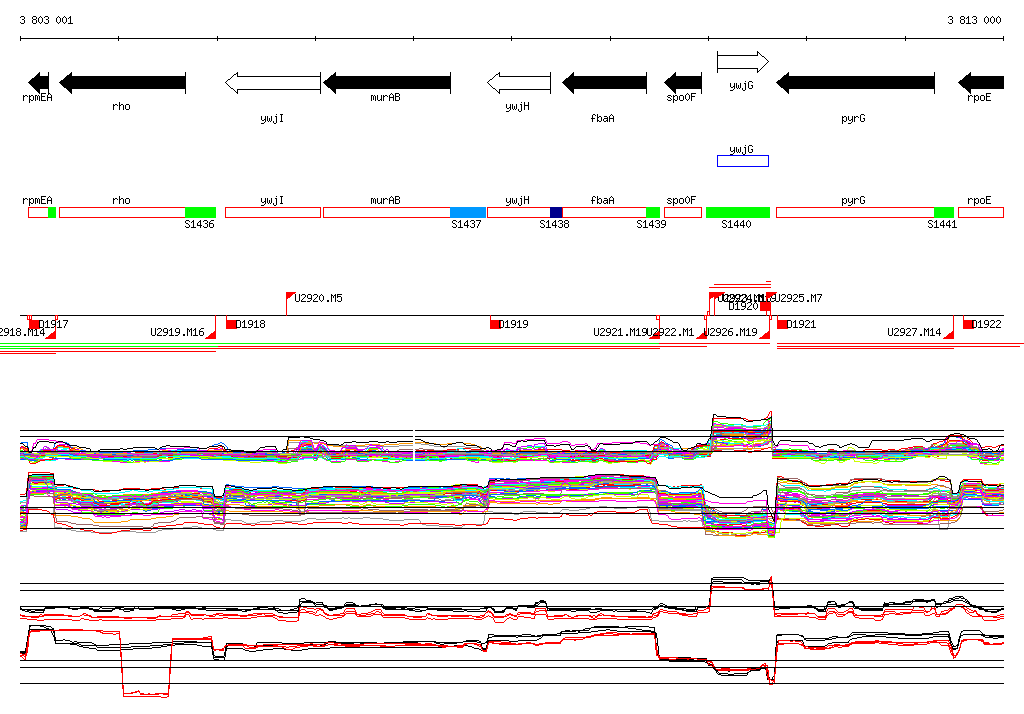Select the red outlined rpoE segment box
The width and height of the screenshot is (1024, 714).
(981, 212)
